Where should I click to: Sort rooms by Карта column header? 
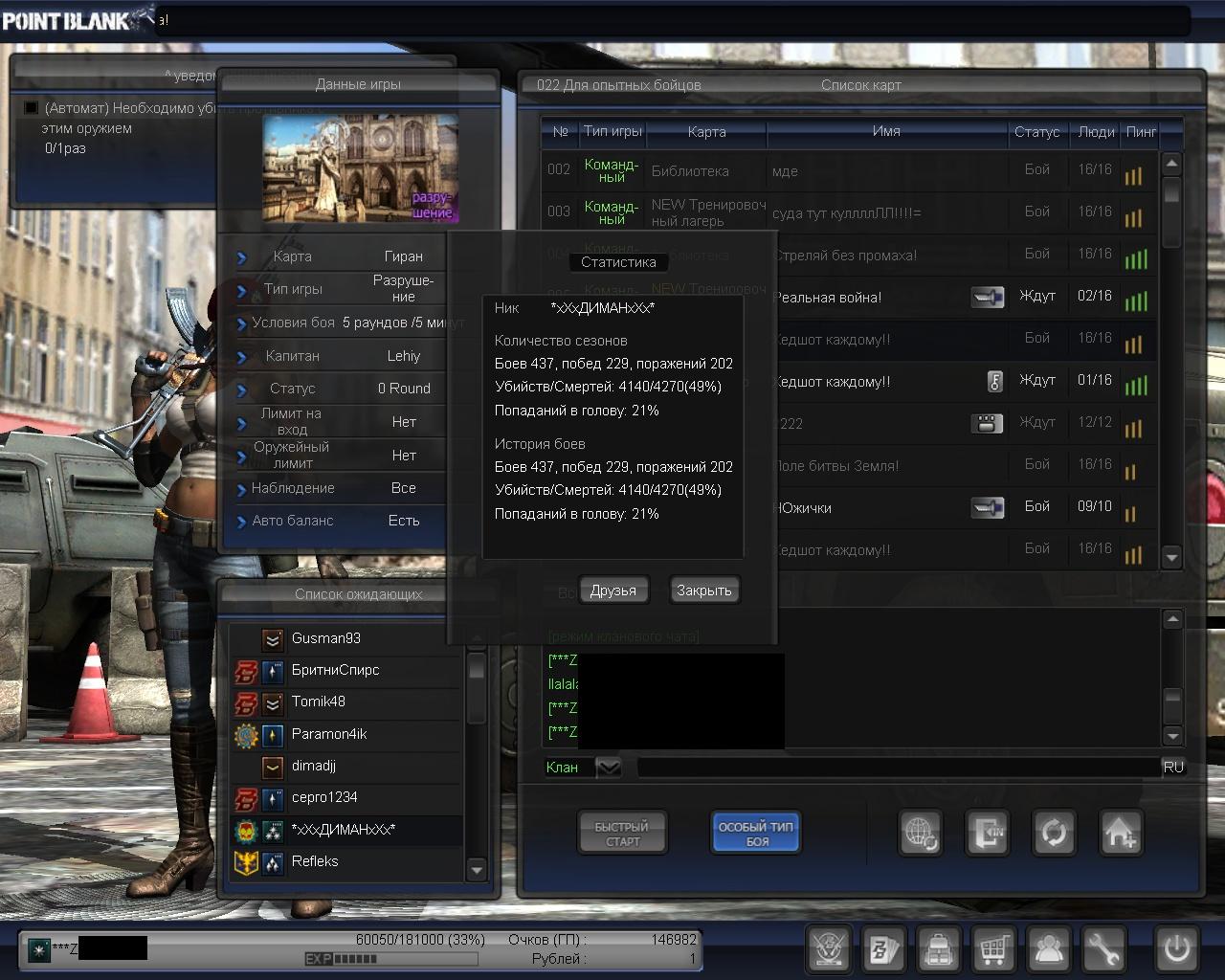(x=706, y=132)
